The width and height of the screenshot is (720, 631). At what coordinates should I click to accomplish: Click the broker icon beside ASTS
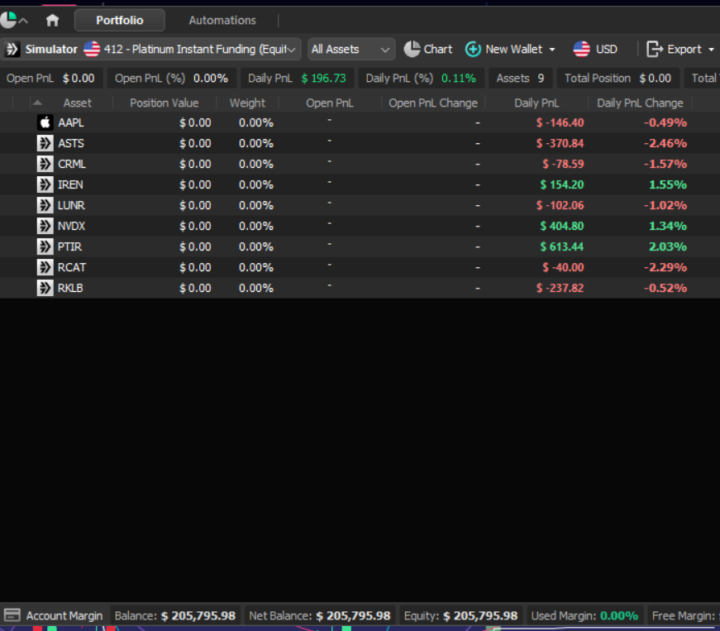(x=45, y=143)
